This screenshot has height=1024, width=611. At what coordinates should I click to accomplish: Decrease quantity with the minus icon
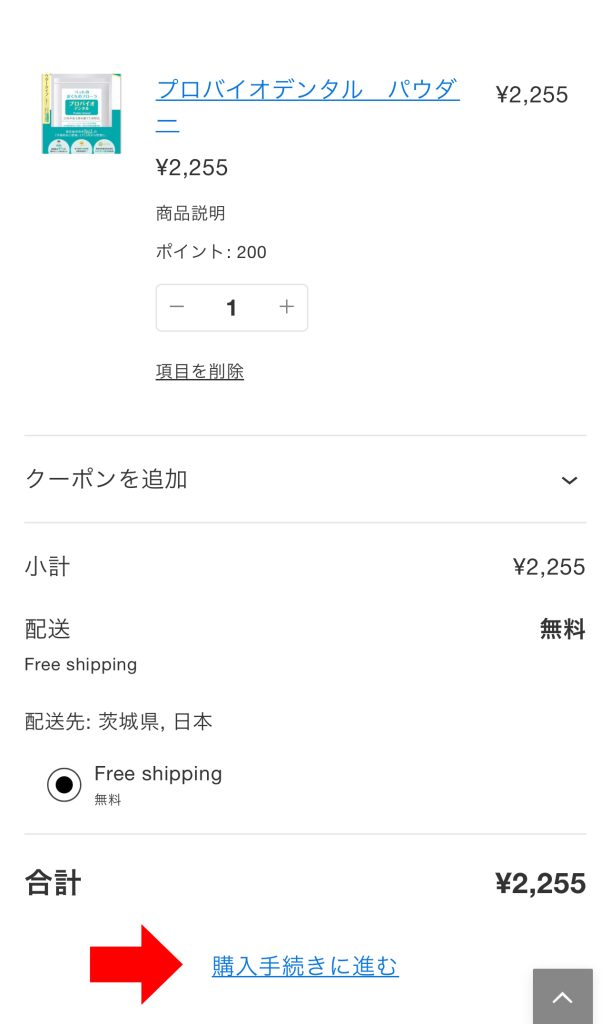(177, 307)
